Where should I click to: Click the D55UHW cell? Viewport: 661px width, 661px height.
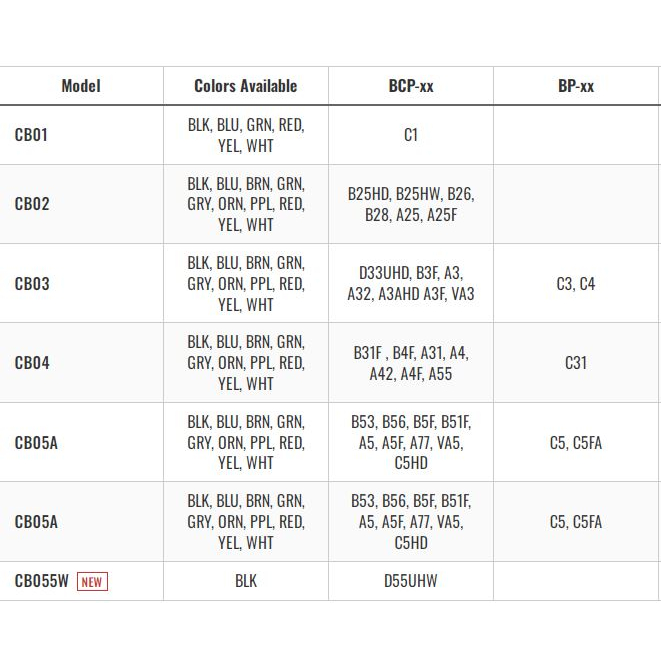[x=411, y=581]
